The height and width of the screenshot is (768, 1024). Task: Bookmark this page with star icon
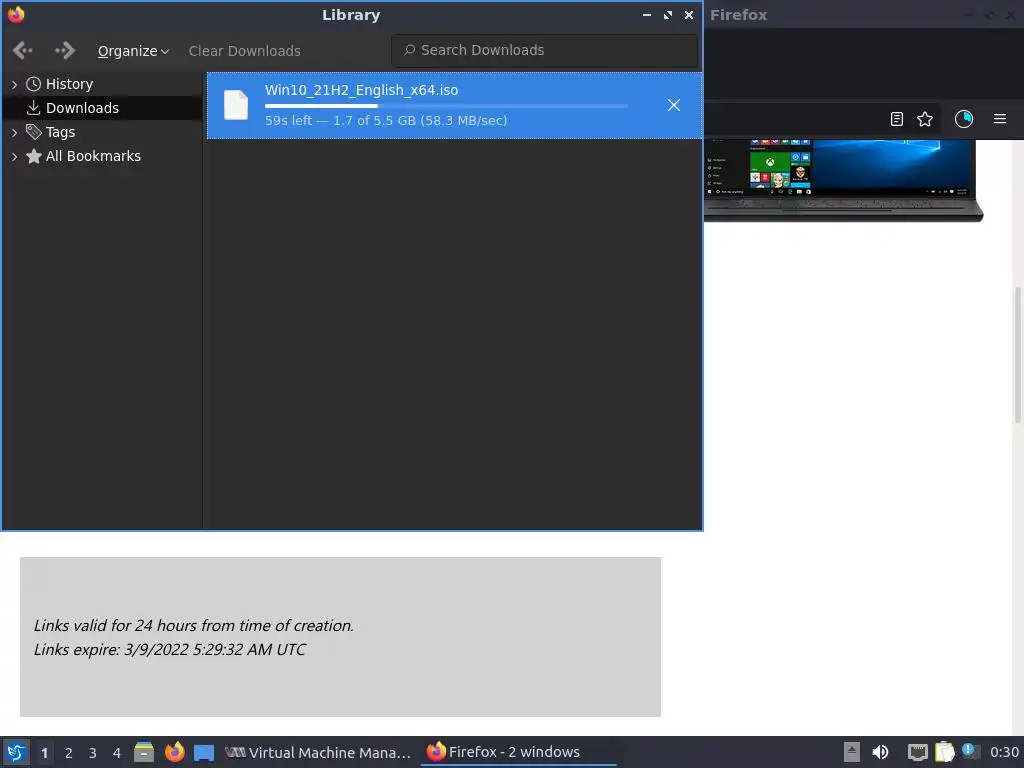click(925, 119)
